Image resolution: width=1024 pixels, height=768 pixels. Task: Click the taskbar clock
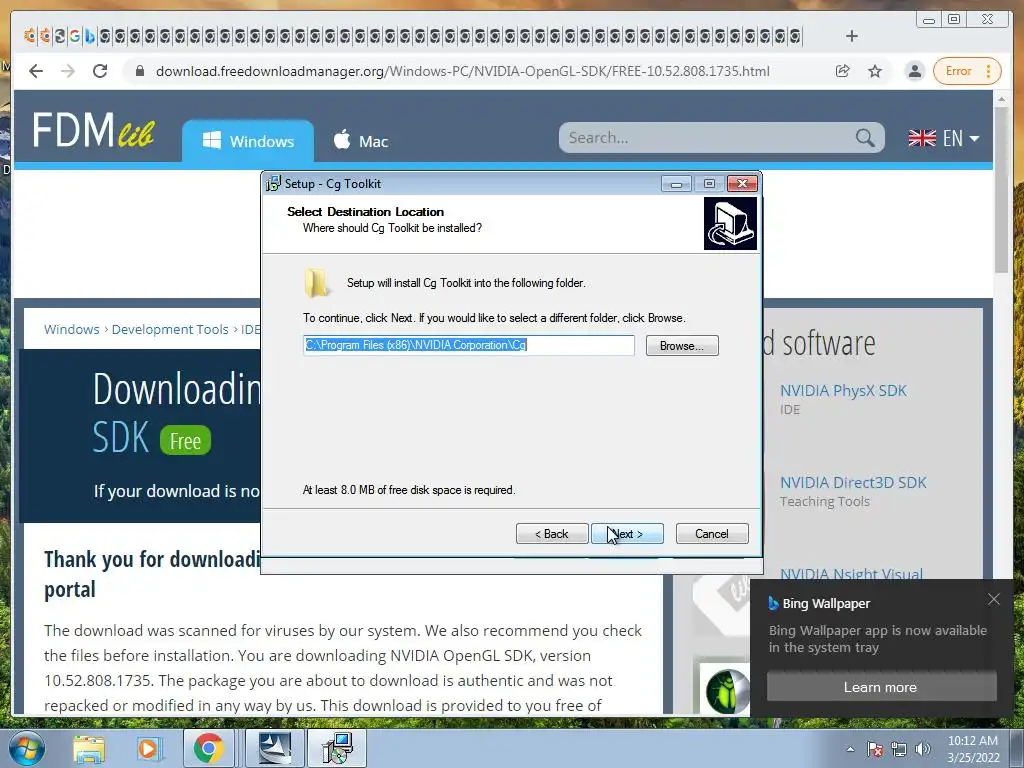[x=973, y=749]
